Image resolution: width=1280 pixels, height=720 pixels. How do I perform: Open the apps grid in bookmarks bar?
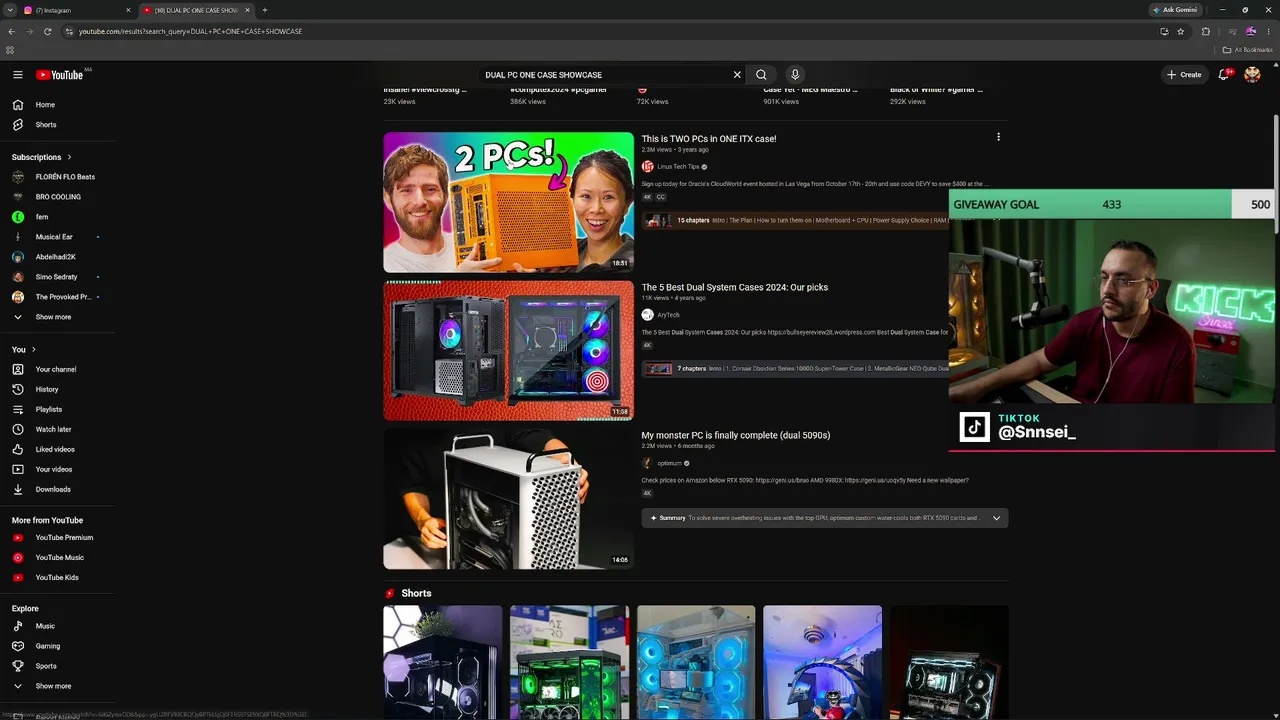tap(10, 50)
